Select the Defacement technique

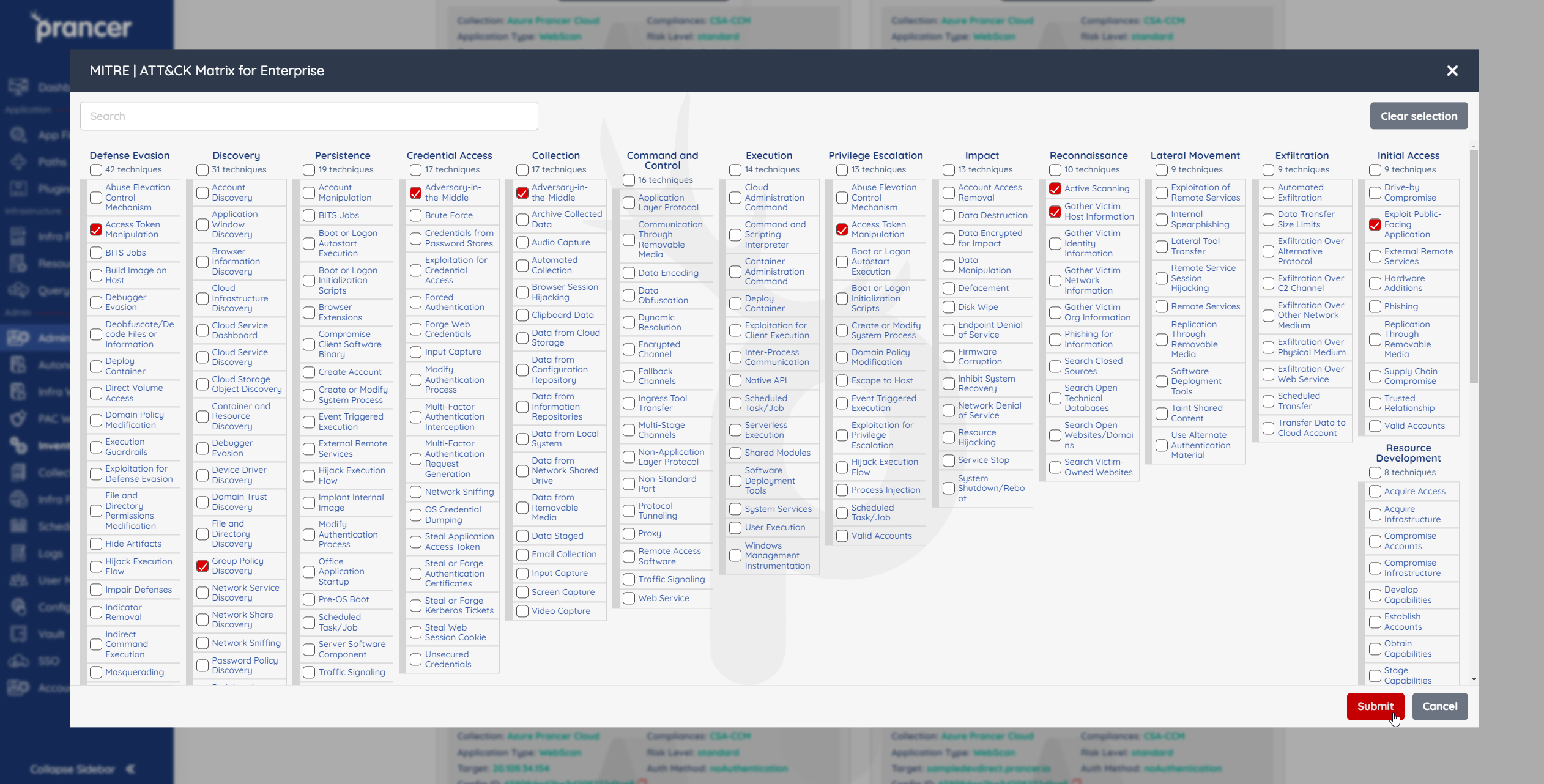coord(949,289)
